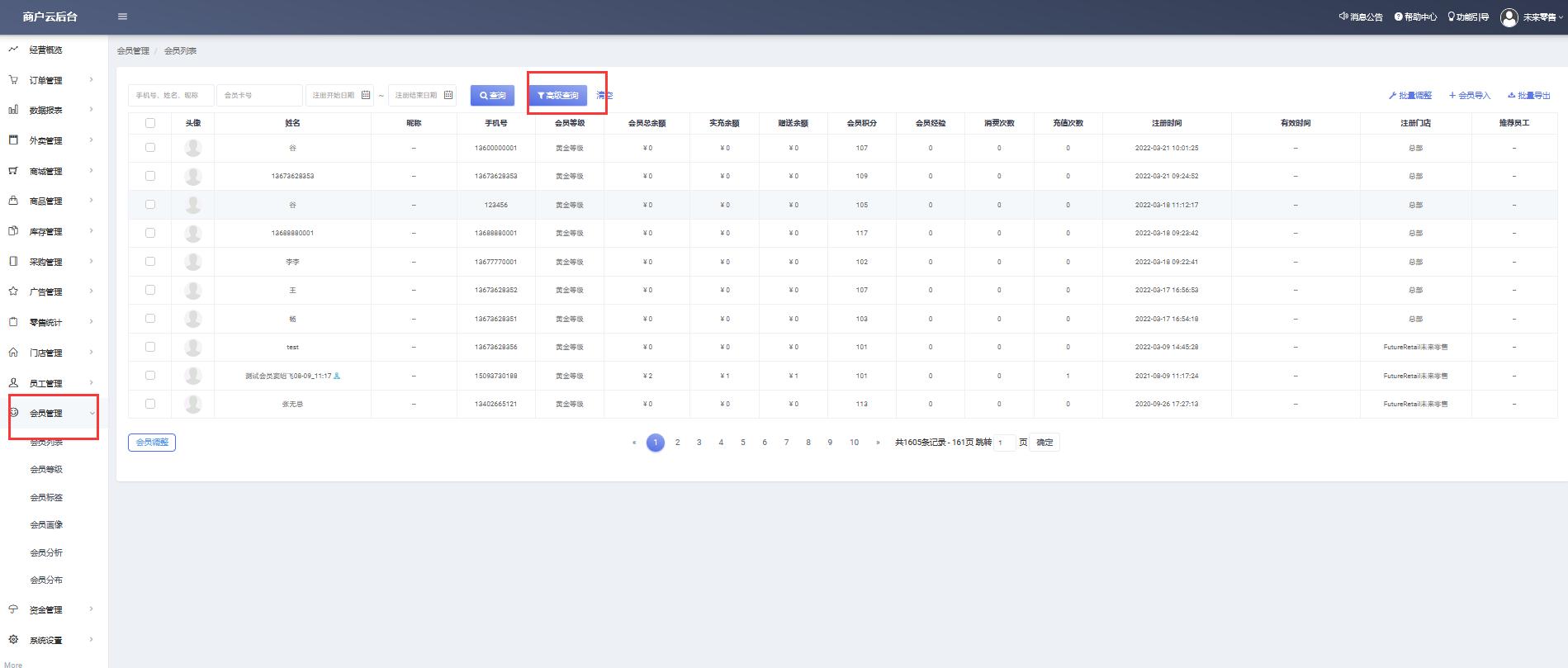This screenshot has height=668, width=1568.
Task: Open the 会员画像 submenu item
Action: click(46, 524)
